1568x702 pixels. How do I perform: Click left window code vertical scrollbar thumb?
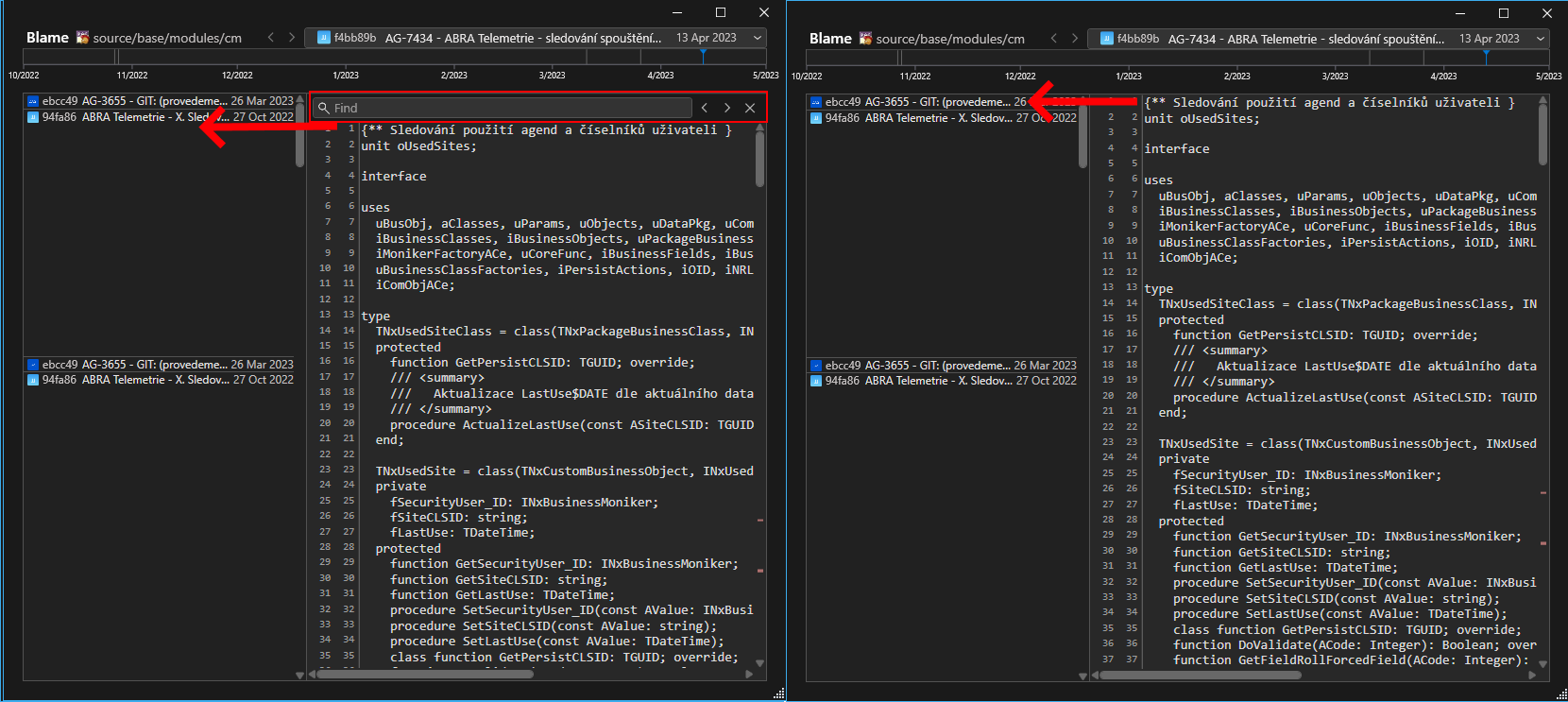(x=759, y=158)
